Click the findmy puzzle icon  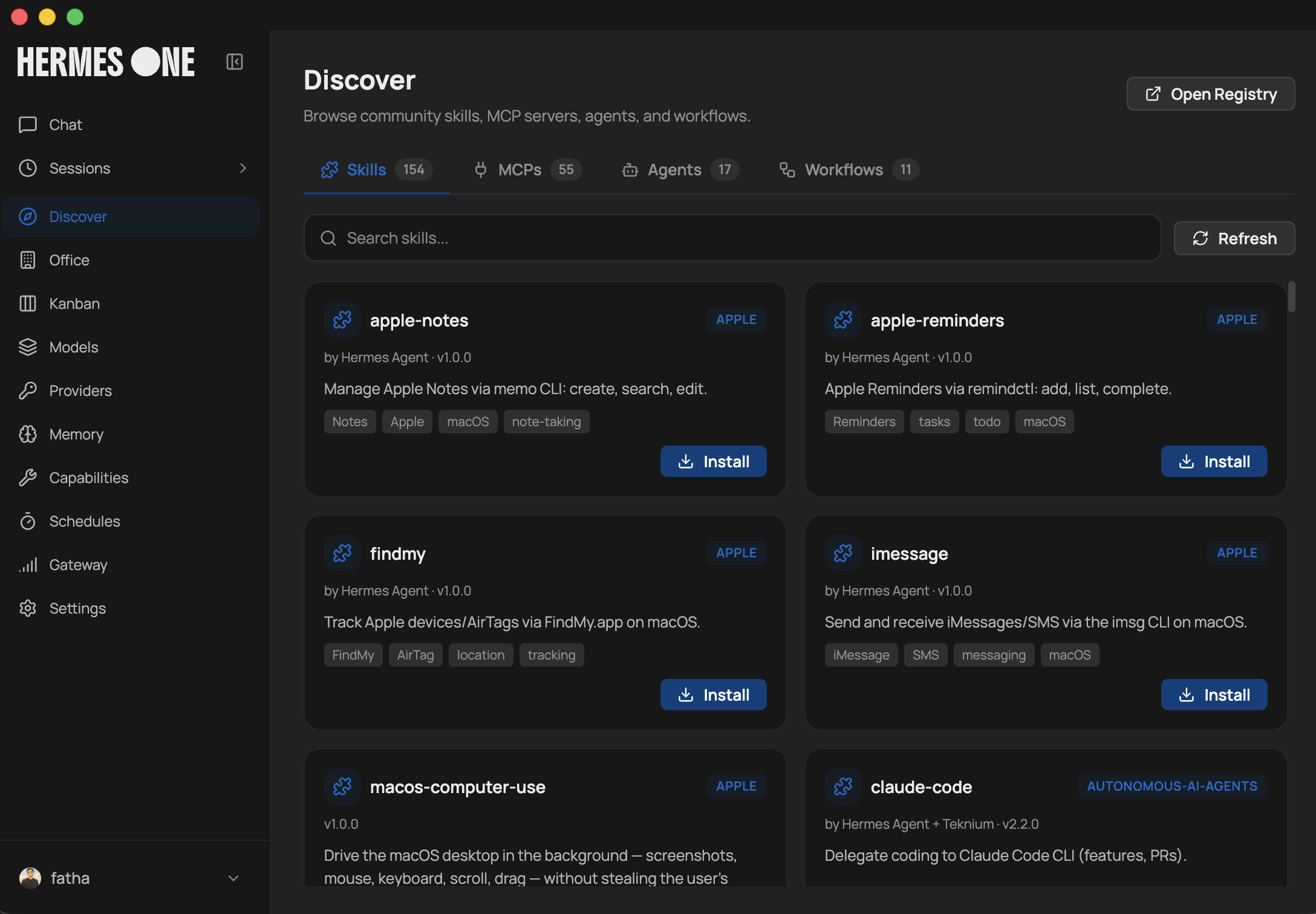[x=342, y=553]
